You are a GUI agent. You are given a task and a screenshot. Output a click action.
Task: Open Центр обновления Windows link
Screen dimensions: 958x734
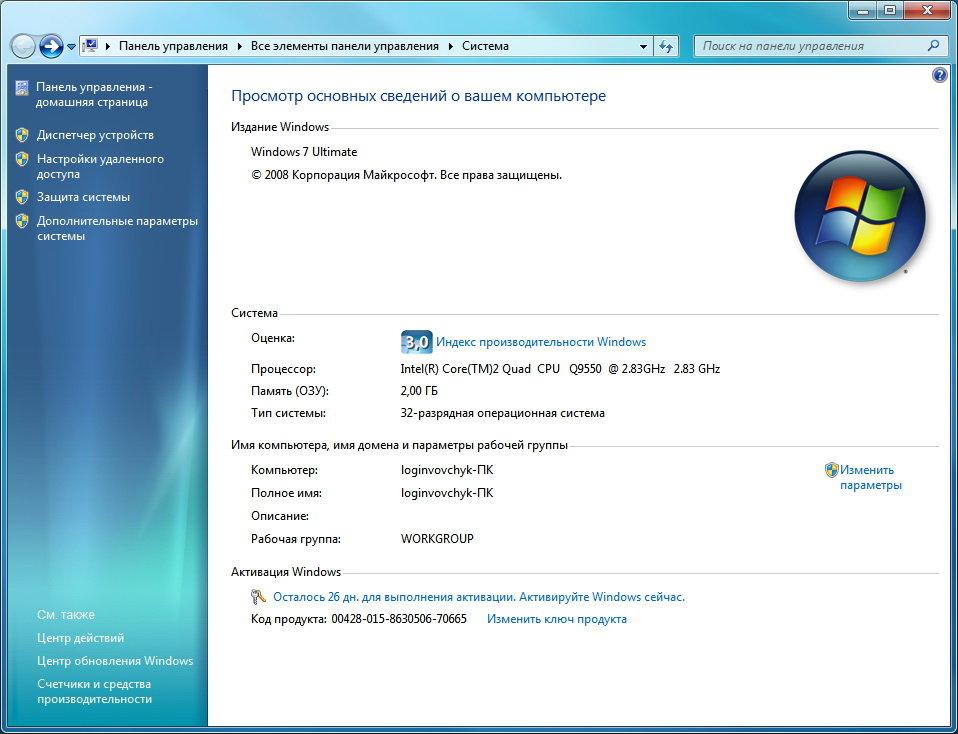click(115, 661)
